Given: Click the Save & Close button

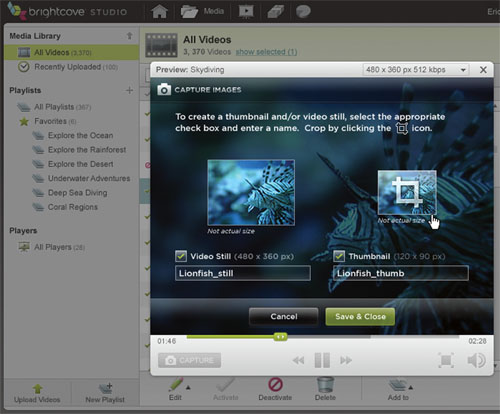Looking at the screenshot, I should point(360,316).
